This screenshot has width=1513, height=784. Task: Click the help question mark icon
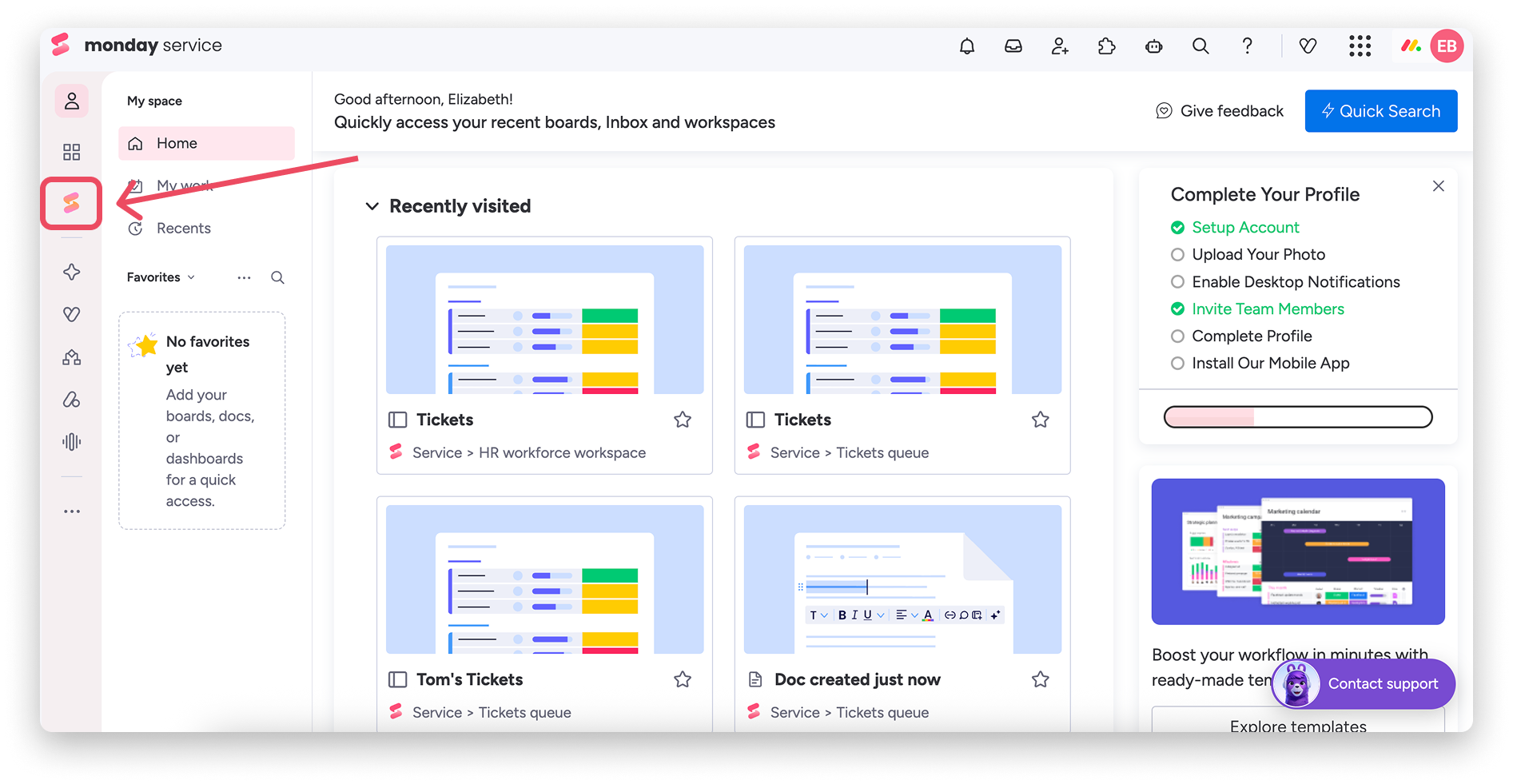[x=1247, y=46]
